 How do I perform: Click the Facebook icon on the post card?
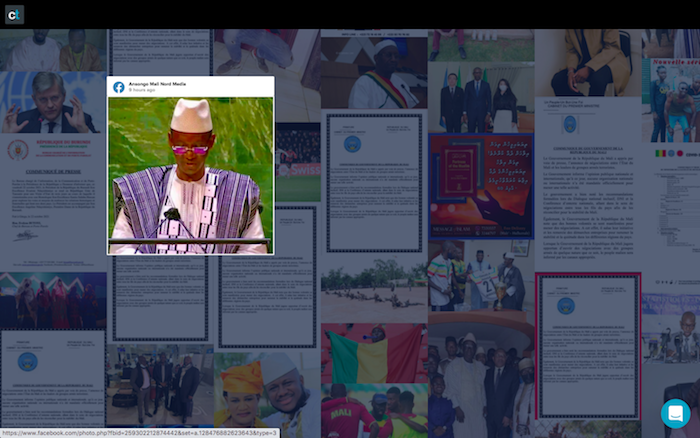point(119,87)
